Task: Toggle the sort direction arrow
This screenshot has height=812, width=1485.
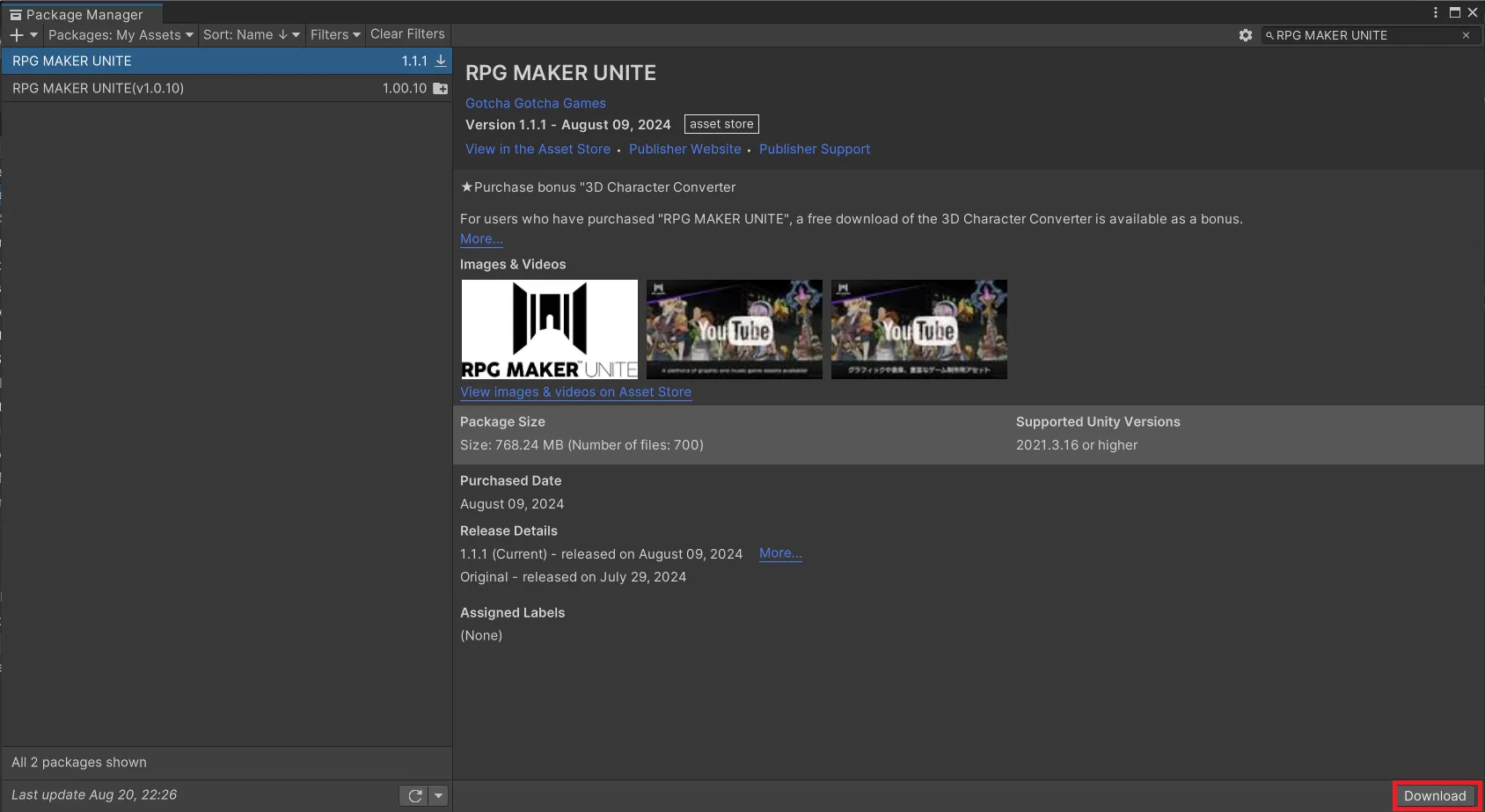Action: (283, 35)
